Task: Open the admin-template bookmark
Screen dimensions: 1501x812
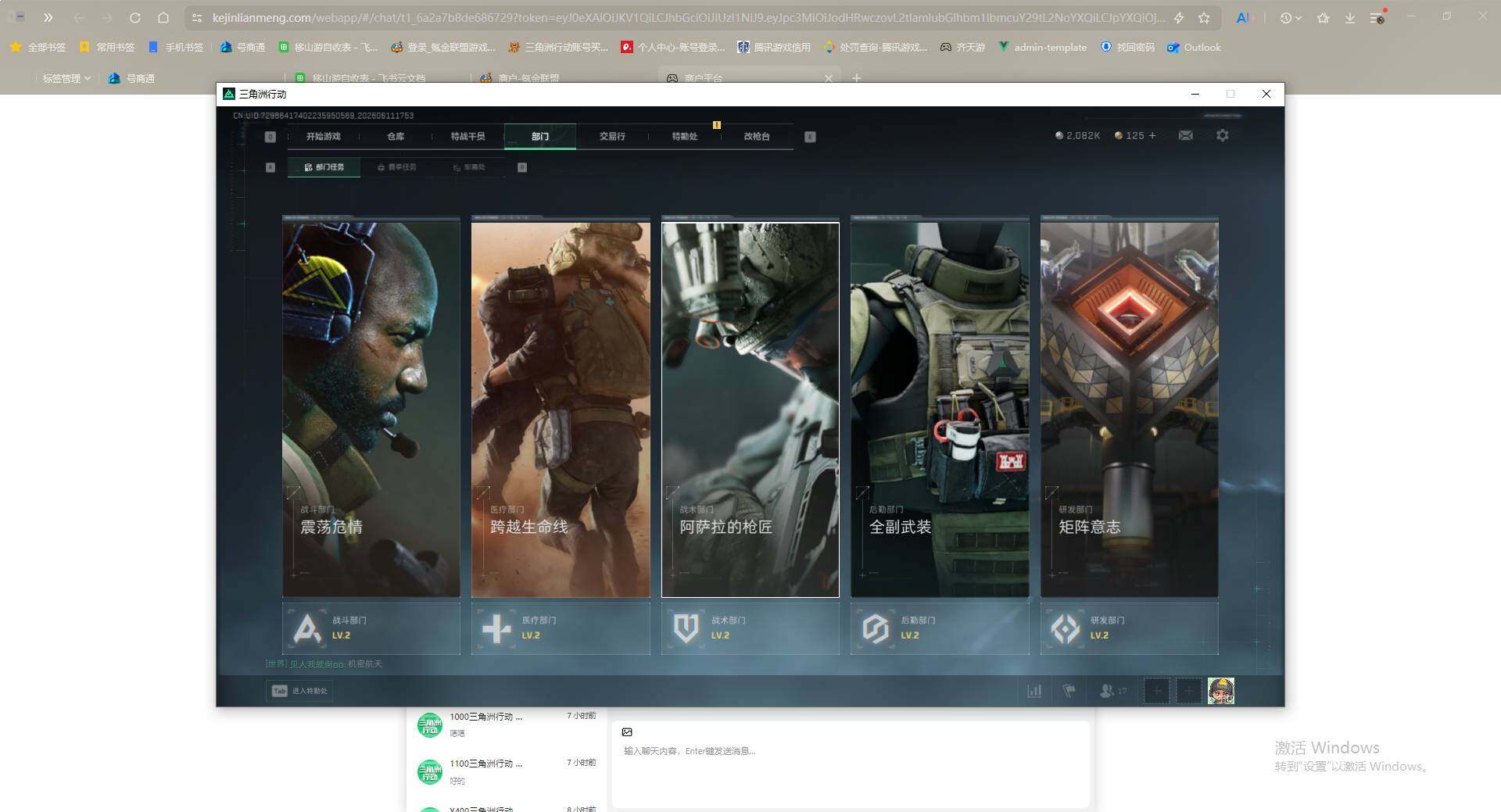Action: [x=1042, y=47]
